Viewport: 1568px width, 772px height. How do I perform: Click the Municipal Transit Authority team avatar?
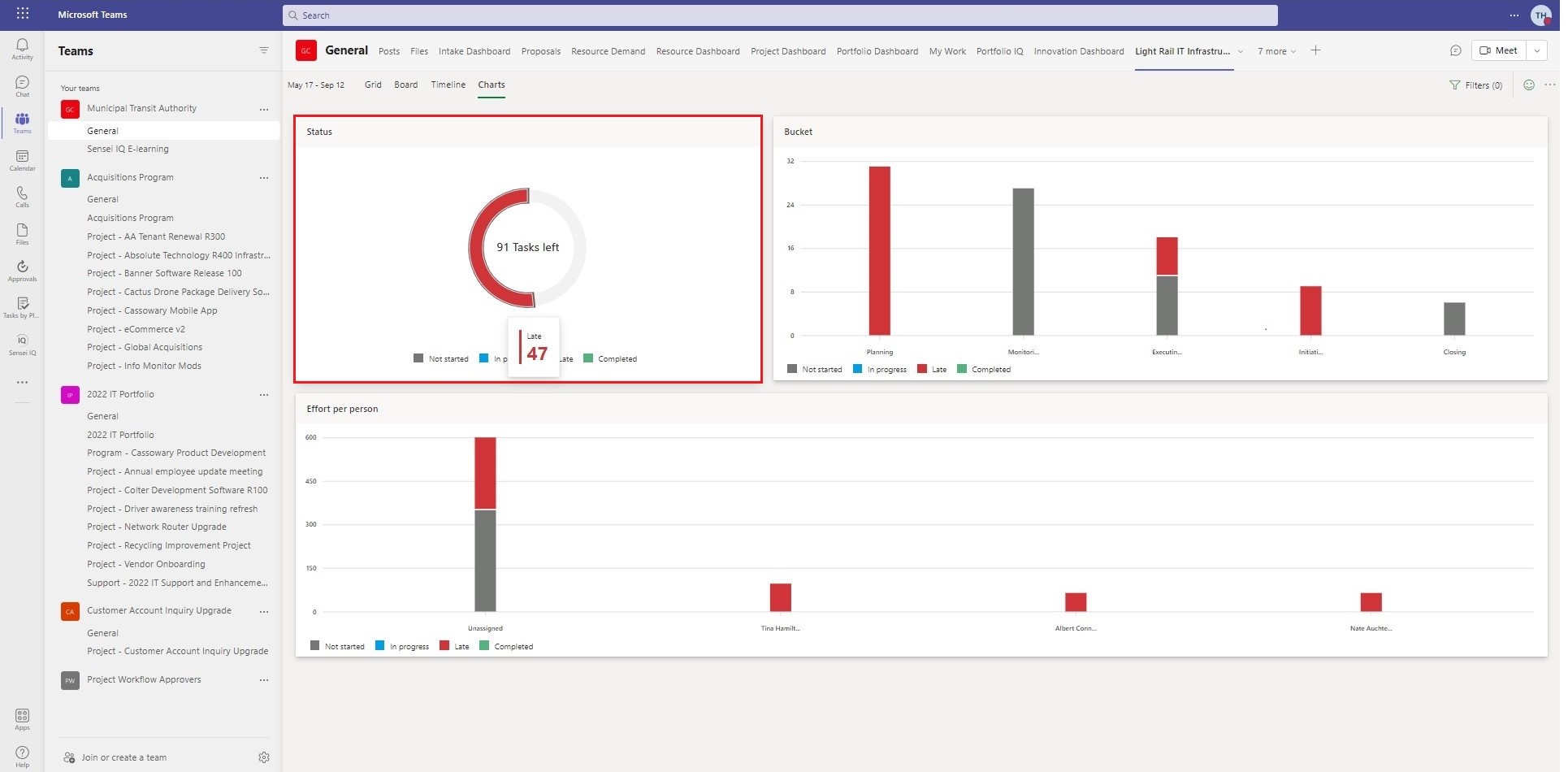tap(71, 110)
